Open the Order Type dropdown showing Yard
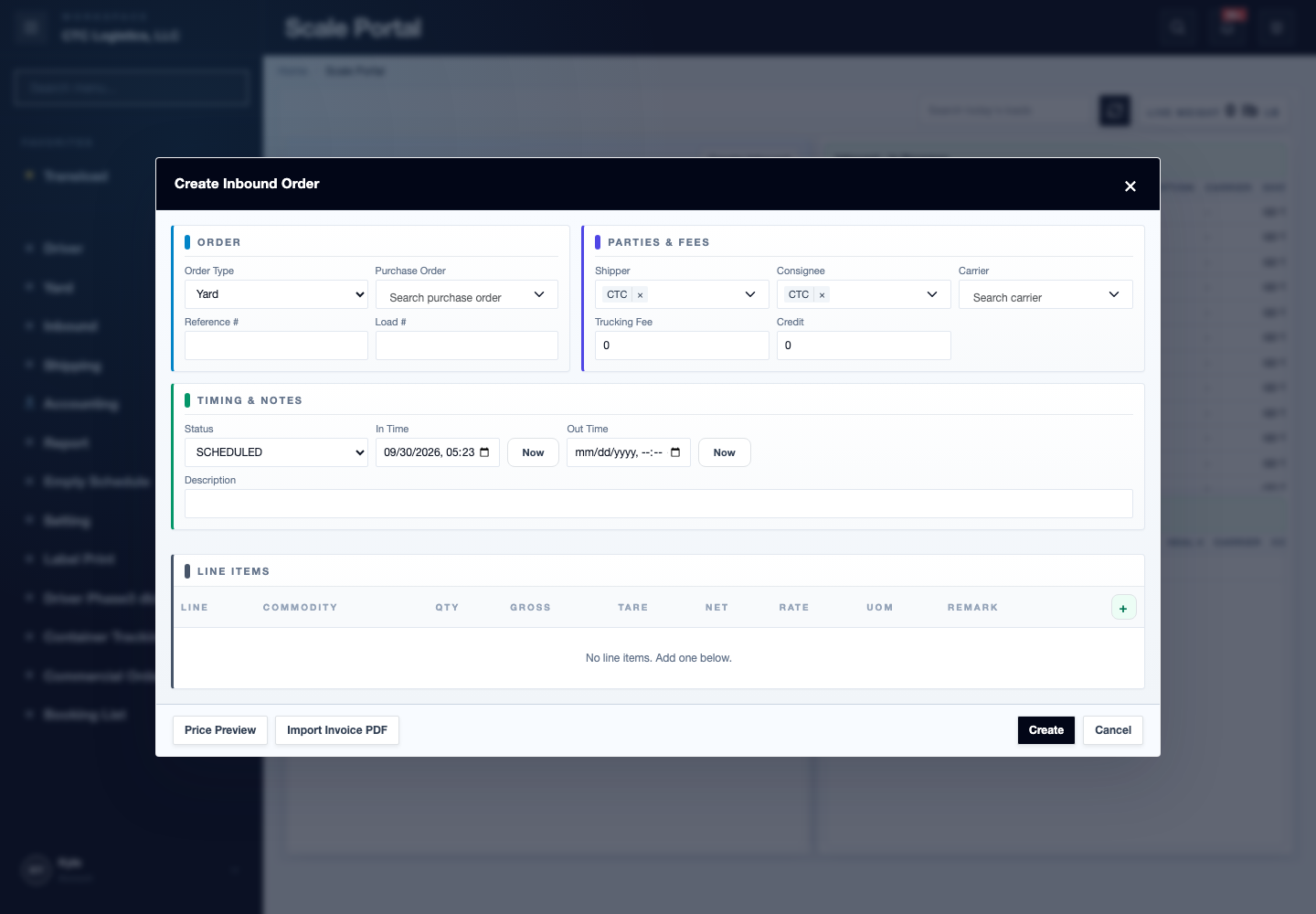The height and width of the screenshot is (914, 1316). [276, 294]
